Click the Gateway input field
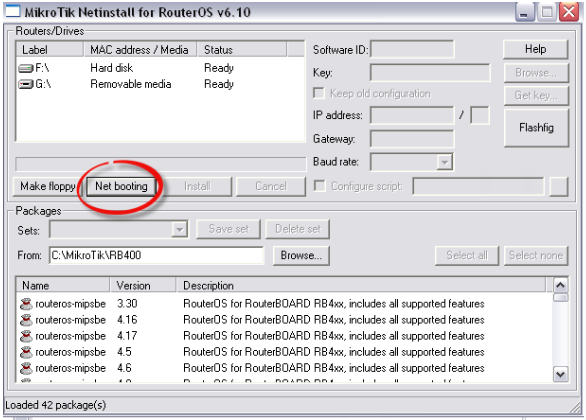Viewport: 586px width, 420px height. (x=412, y=139)
